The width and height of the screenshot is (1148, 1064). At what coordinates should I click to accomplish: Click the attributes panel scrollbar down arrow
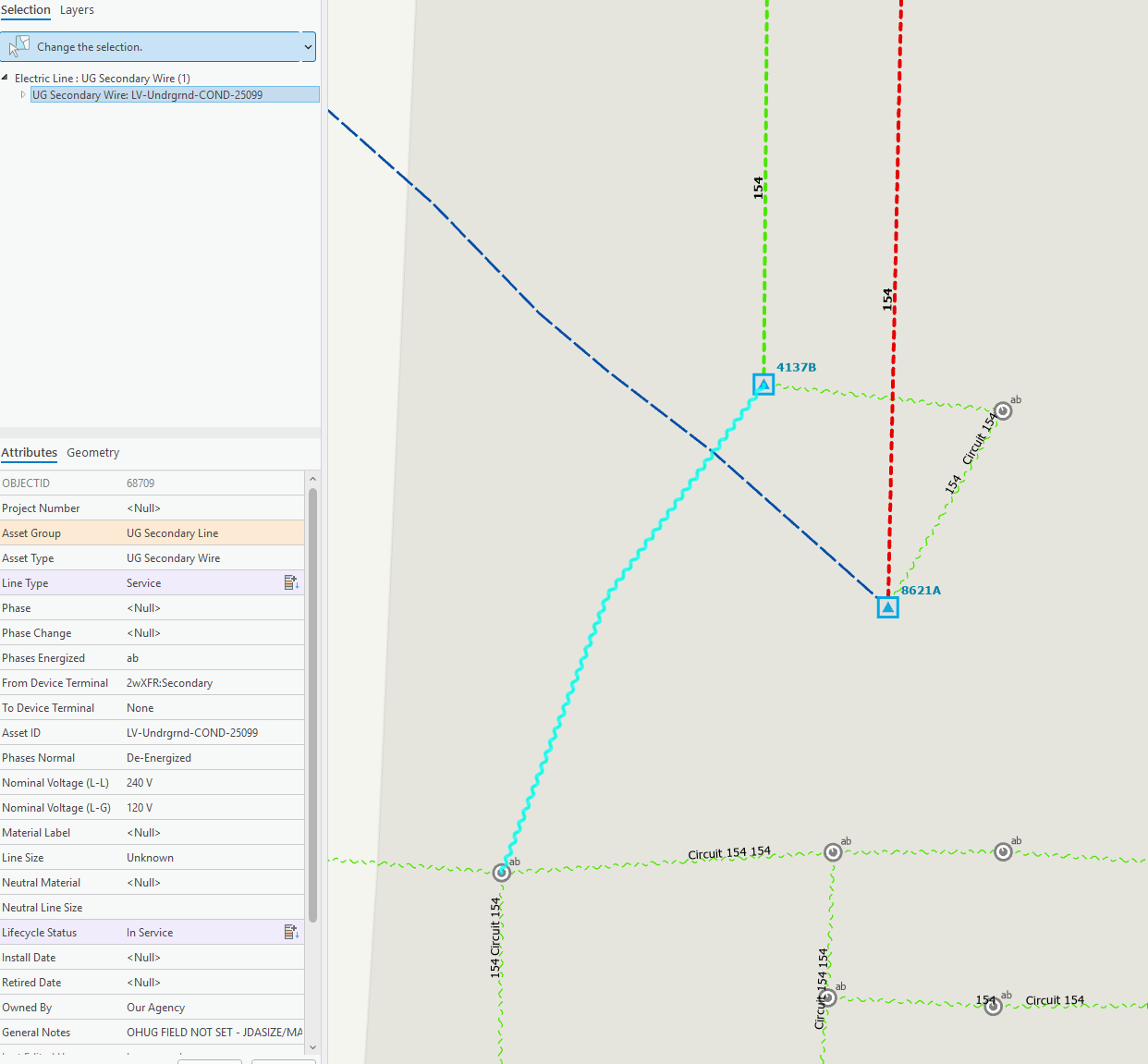point(312,1048)
